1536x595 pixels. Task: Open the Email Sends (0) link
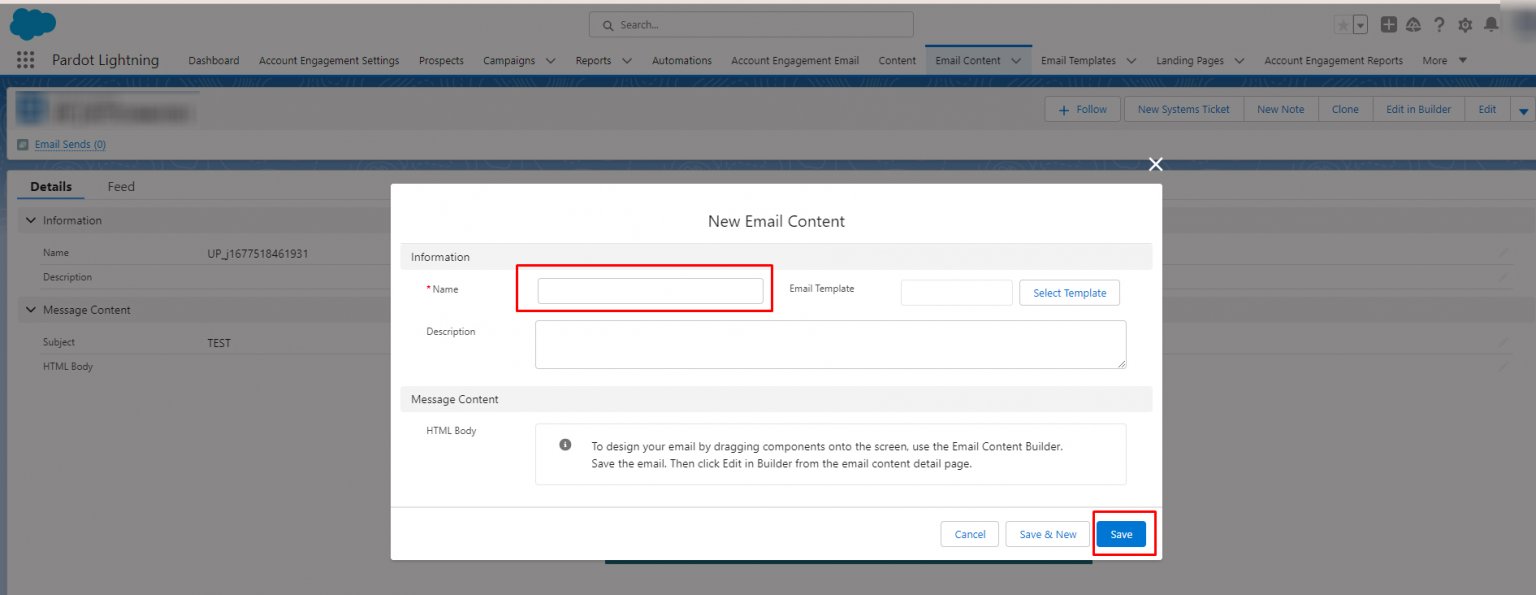click(70, 145)
